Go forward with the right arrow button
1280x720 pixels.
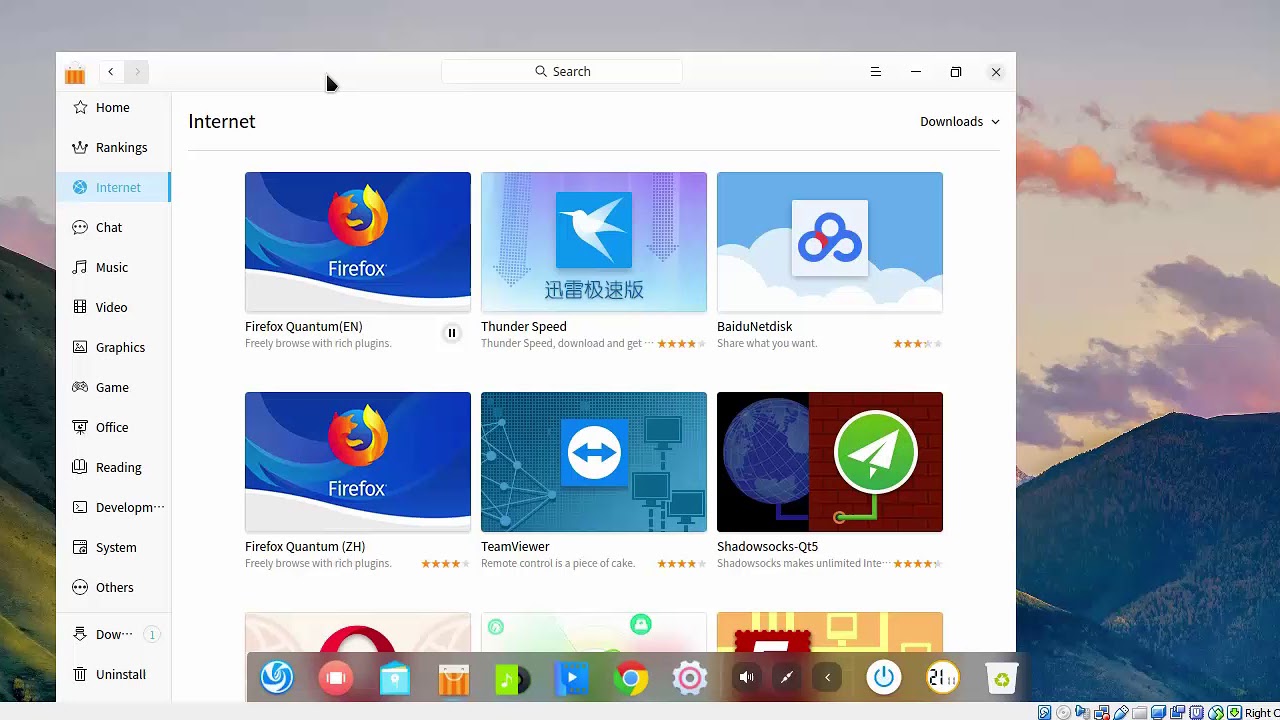137,72
